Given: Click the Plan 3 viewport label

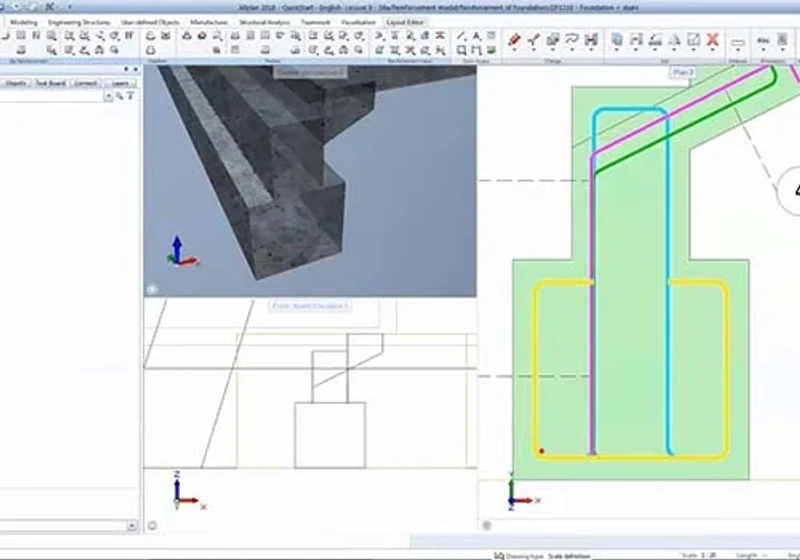Looking at the screenshot, I should pyautogui.click(x=683, y=72).
